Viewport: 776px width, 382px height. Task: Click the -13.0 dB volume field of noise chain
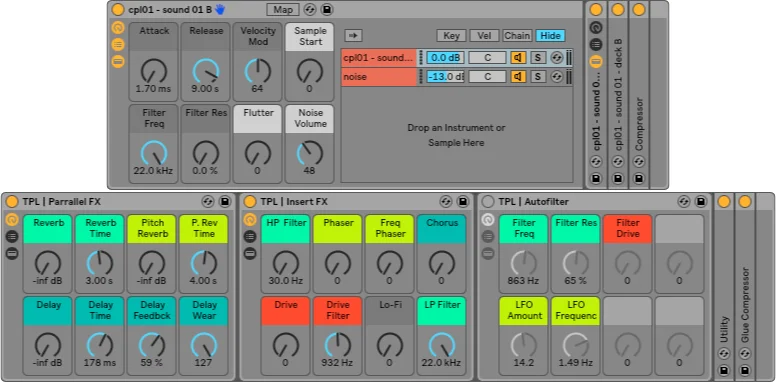pos(445,77)
